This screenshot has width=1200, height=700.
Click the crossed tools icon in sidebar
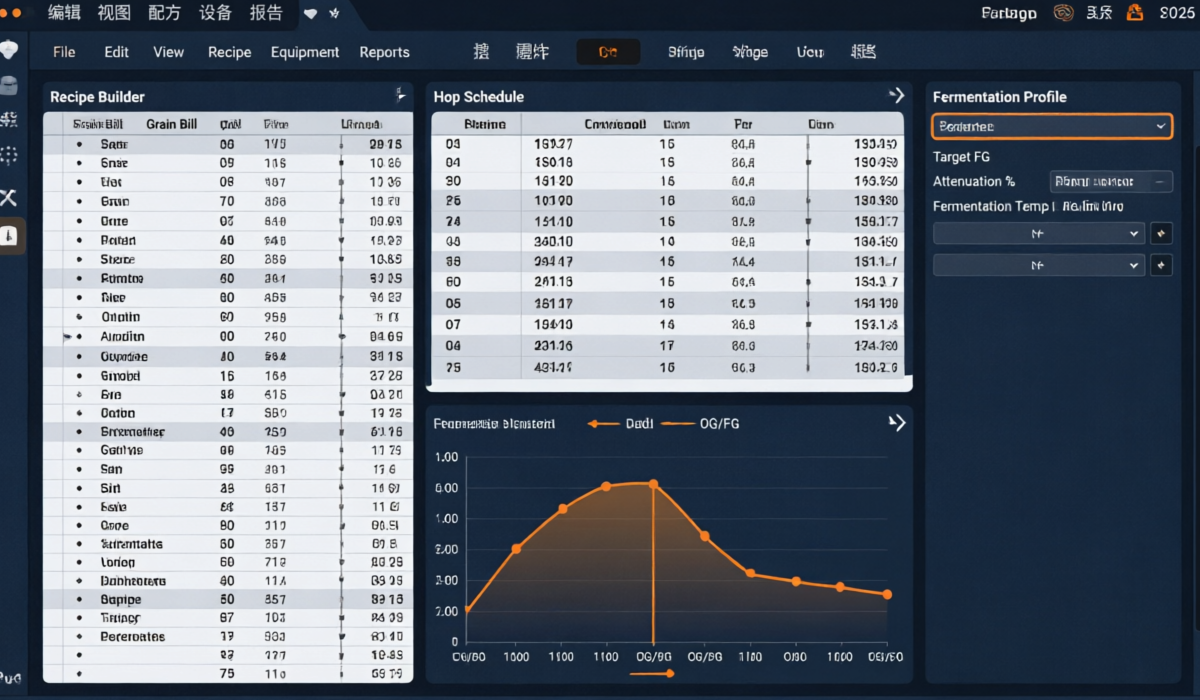(9, 197)
